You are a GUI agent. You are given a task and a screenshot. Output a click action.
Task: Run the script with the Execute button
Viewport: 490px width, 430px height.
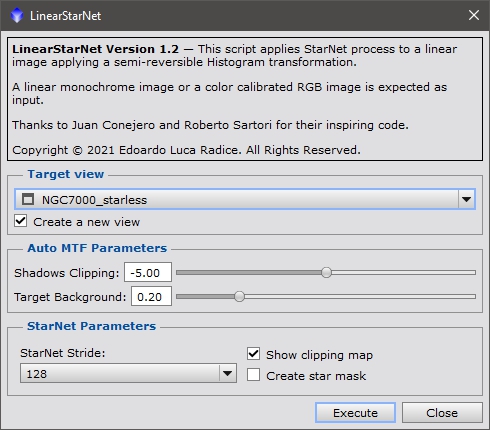coord(355,413)
